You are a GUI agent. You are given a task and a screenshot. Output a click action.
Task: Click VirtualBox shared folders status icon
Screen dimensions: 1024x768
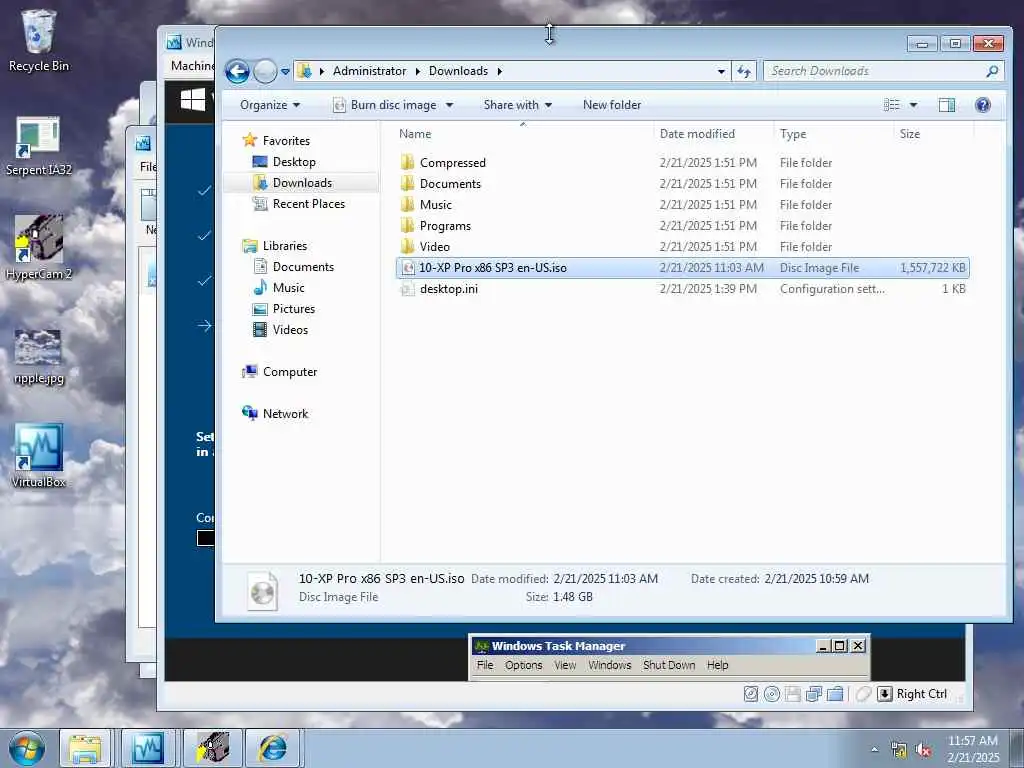(835, 694)
